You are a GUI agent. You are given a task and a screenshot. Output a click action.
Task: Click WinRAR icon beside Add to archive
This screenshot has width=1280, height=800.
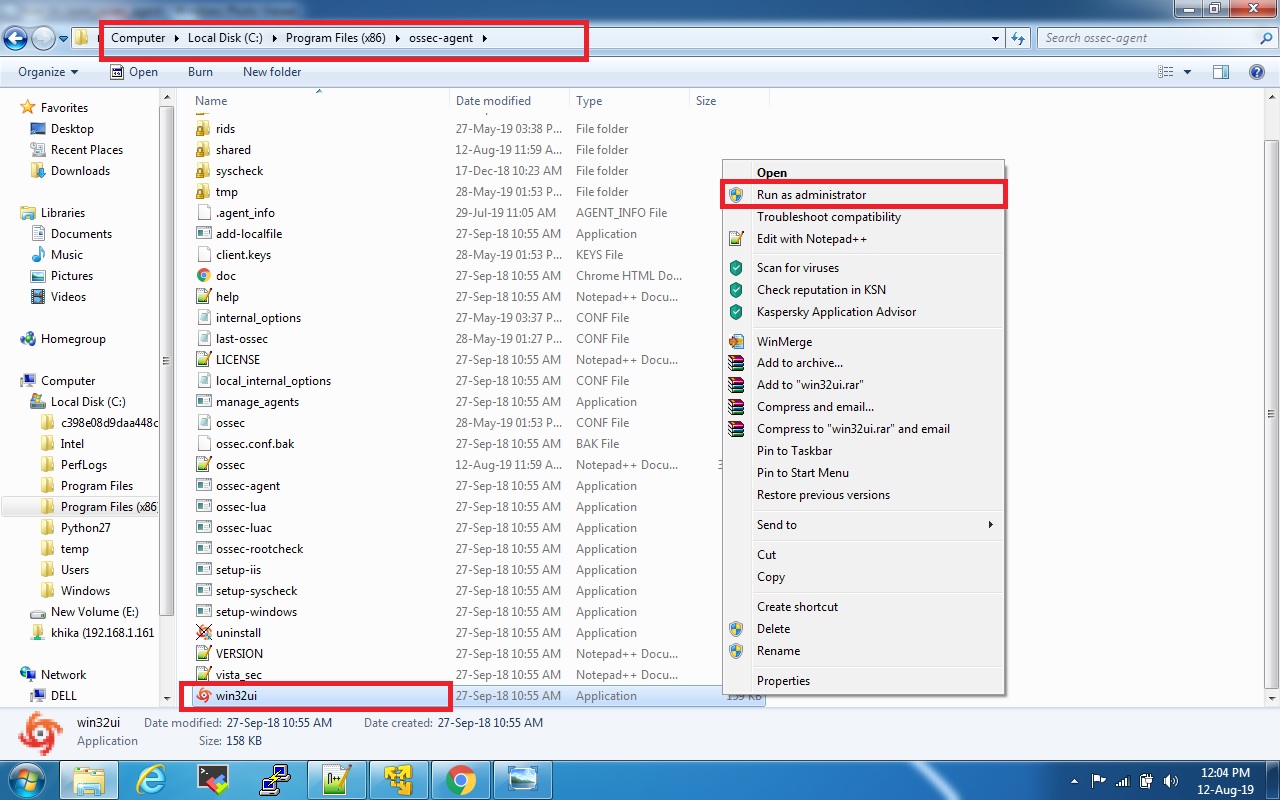[736, 363]
